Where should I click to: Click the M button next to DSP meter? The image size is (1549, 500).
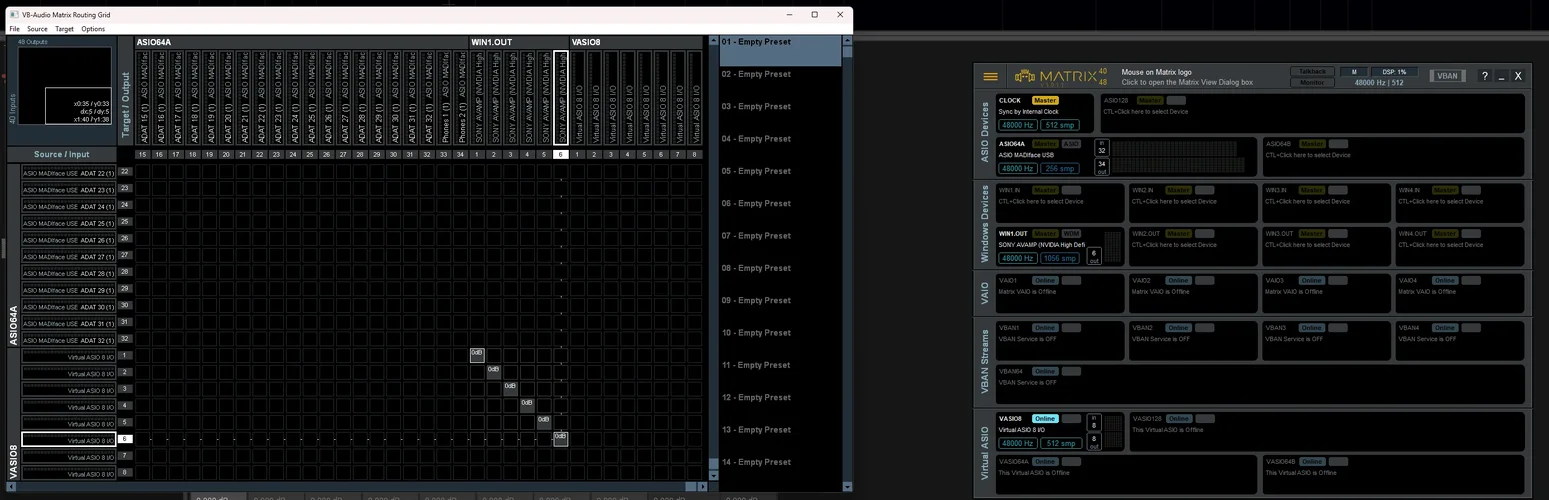point(1354,72)
